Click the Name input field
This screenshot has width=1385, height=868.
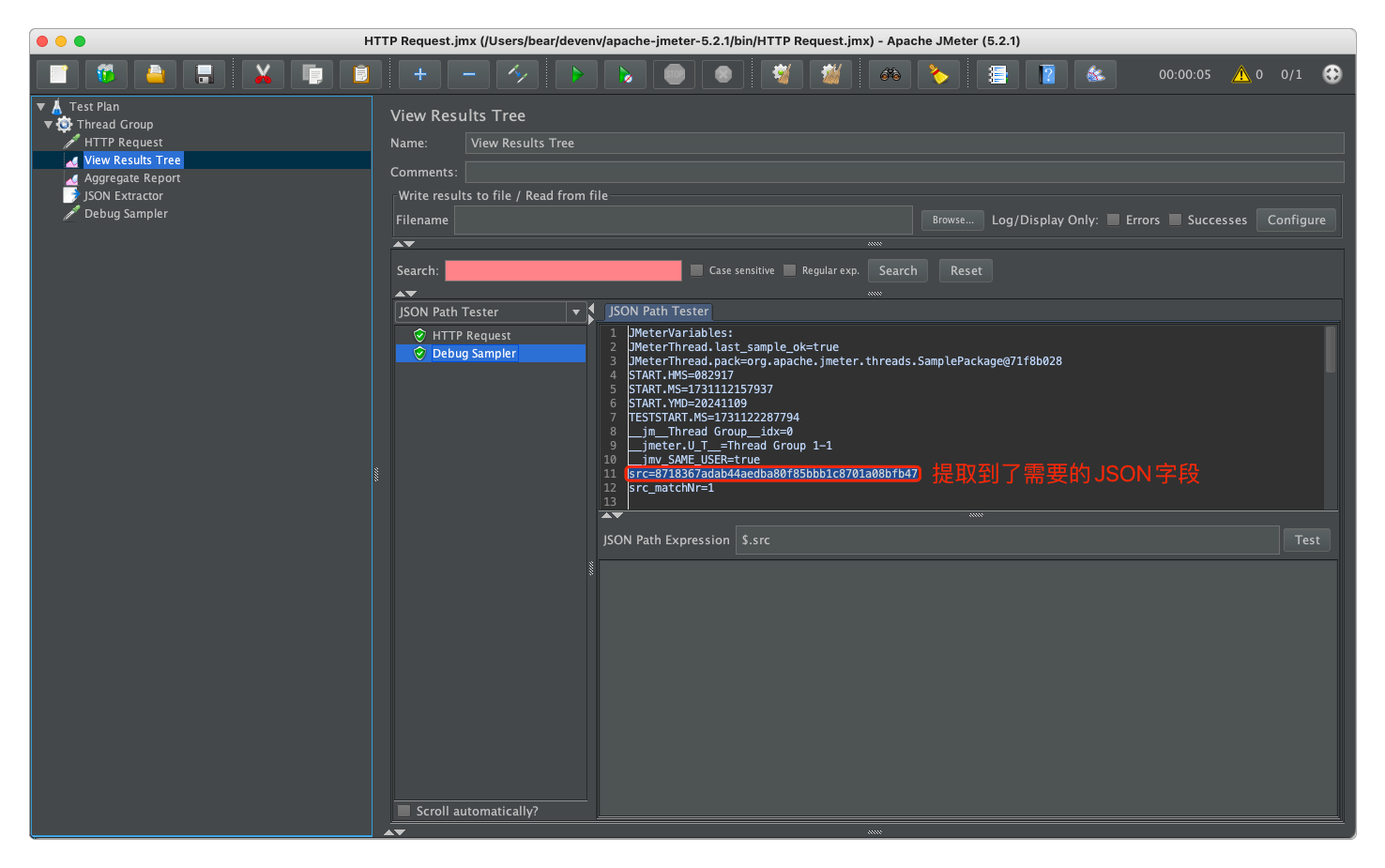coord(905,143)
